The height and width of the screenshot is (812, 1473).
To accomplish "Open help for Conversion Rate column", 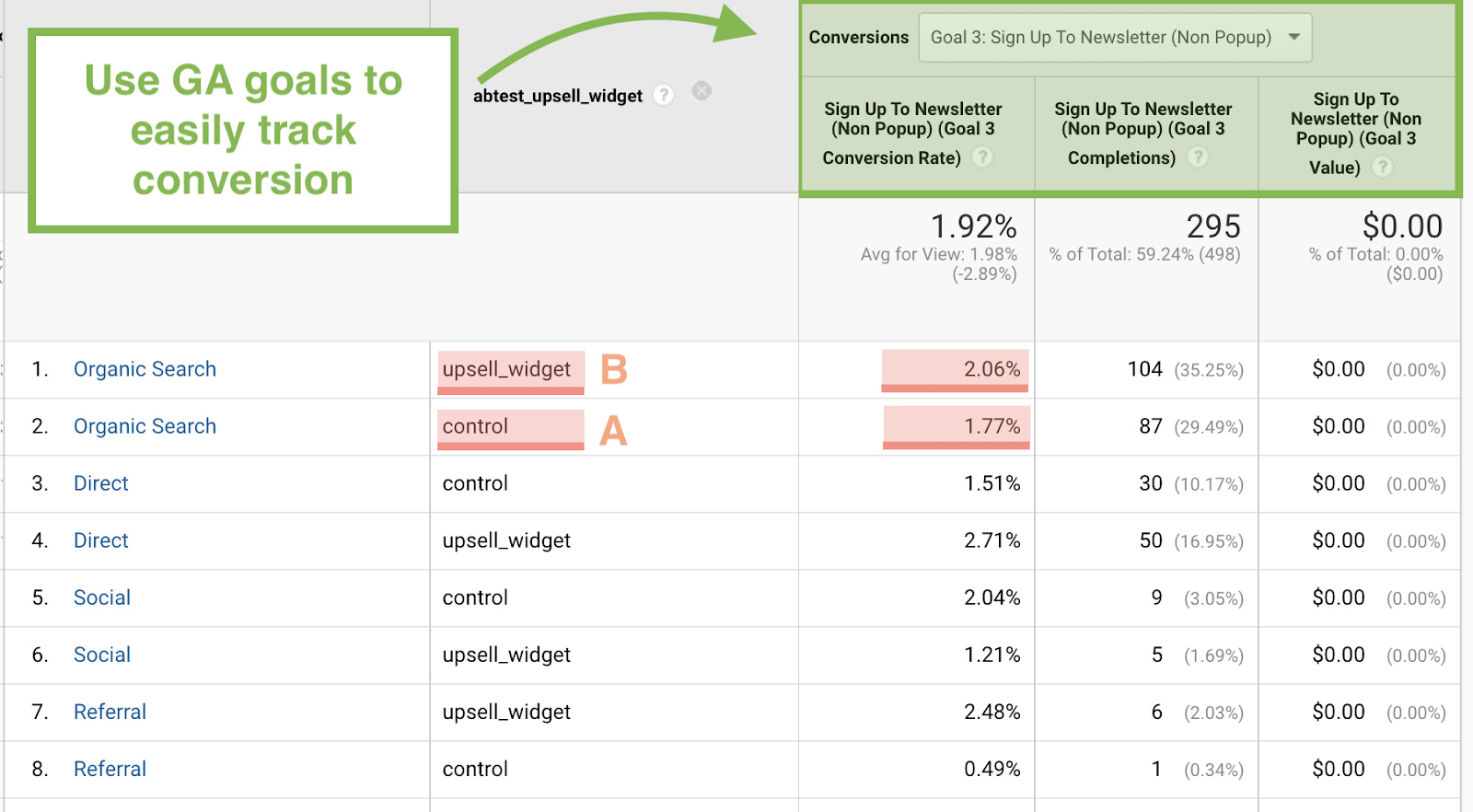I will pyautogui.click(x=983, y=157).
